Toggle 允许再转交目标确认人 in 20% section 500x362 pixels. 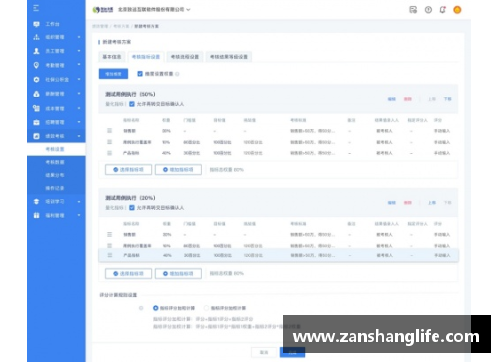132,208
